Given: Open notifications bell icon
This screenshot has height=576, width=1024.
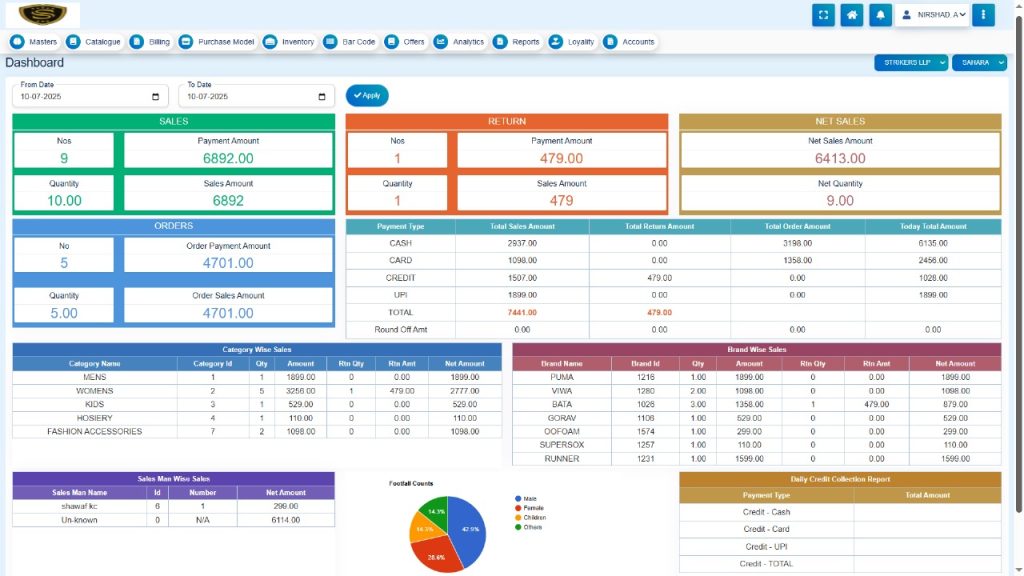Looking at the screenshot, I should pyautogui.click(x=881, y=15).
